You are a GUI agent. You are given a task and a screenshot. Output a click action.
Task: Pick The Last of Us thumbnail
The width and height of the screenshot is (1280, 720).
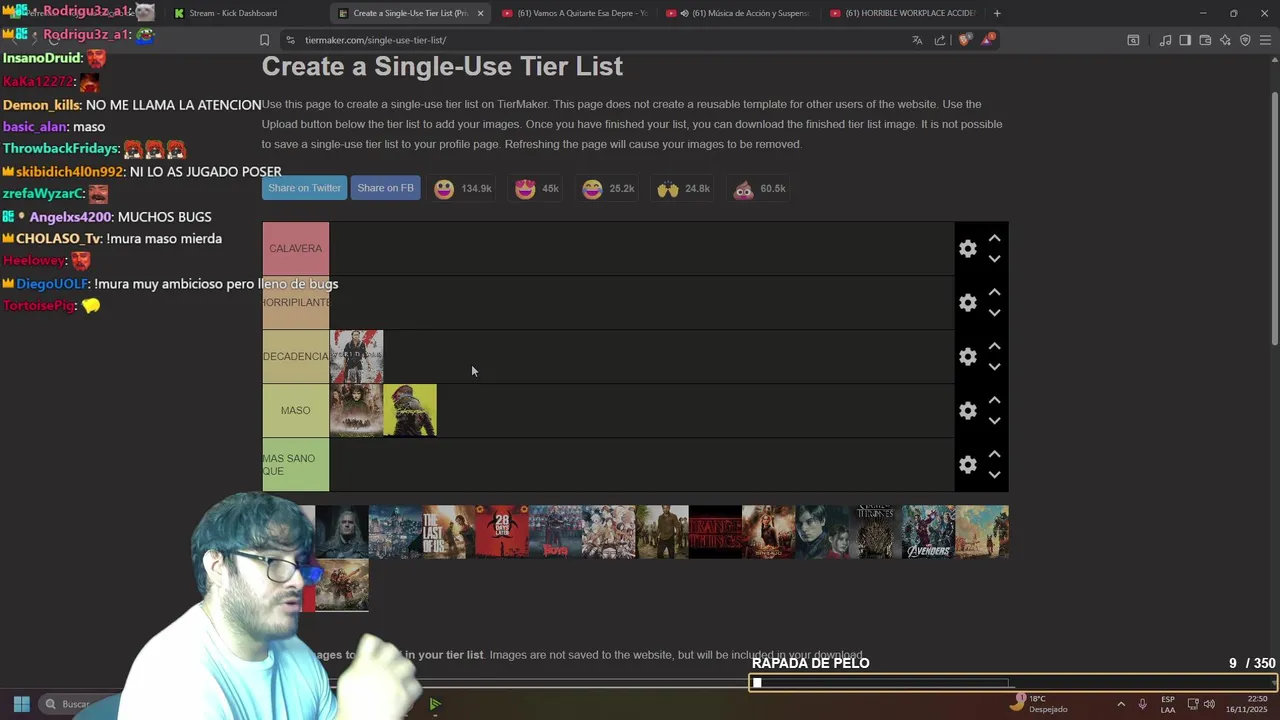(448, 532)
